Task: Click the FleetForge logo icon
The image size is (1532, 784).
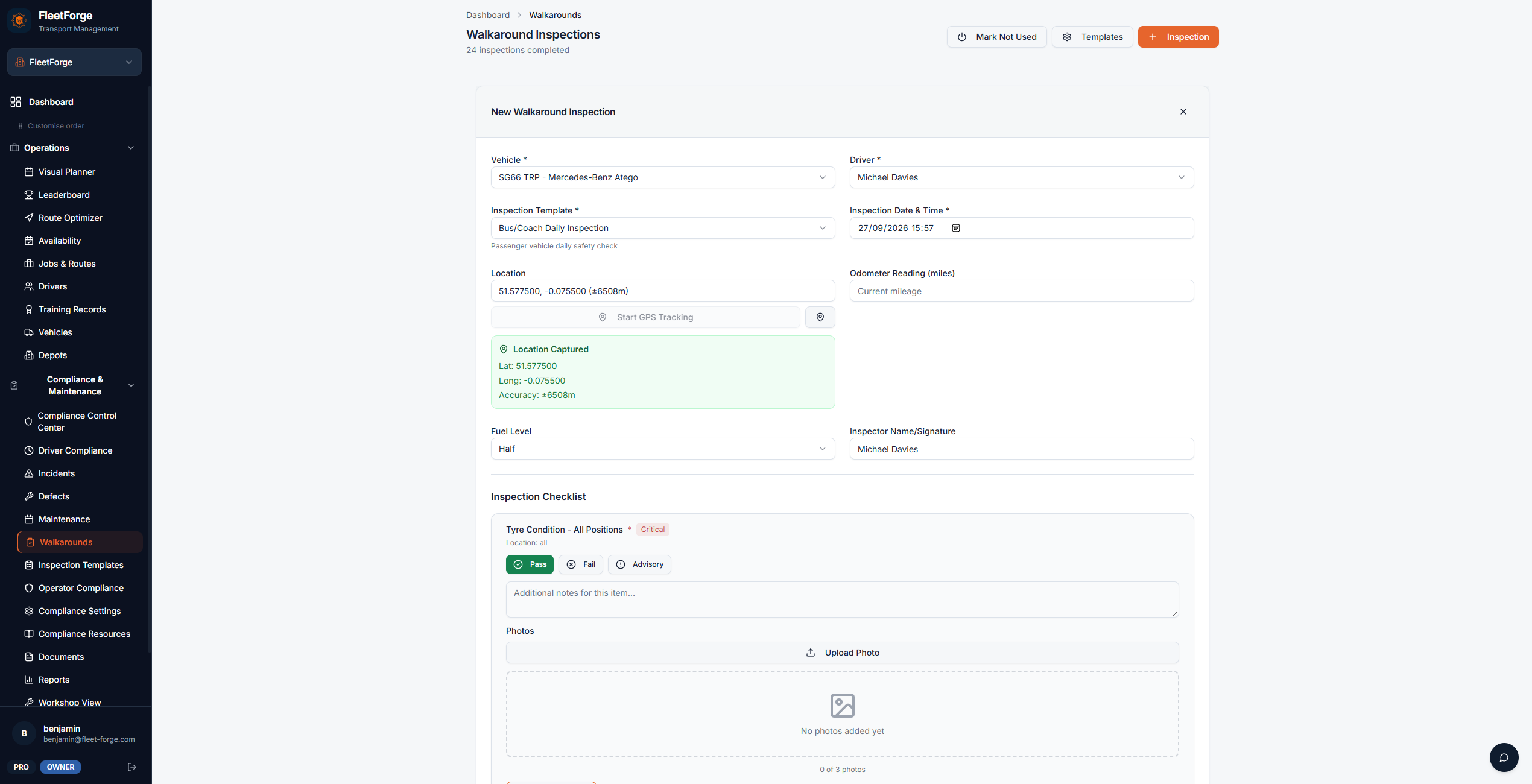Action: (x=19, y=21)
